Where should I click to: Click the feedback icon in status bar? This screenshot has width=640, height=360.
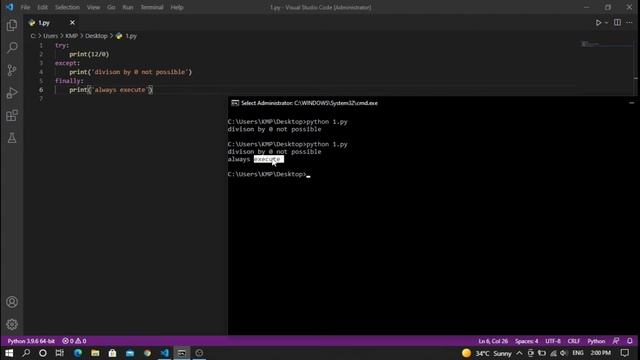616,341
